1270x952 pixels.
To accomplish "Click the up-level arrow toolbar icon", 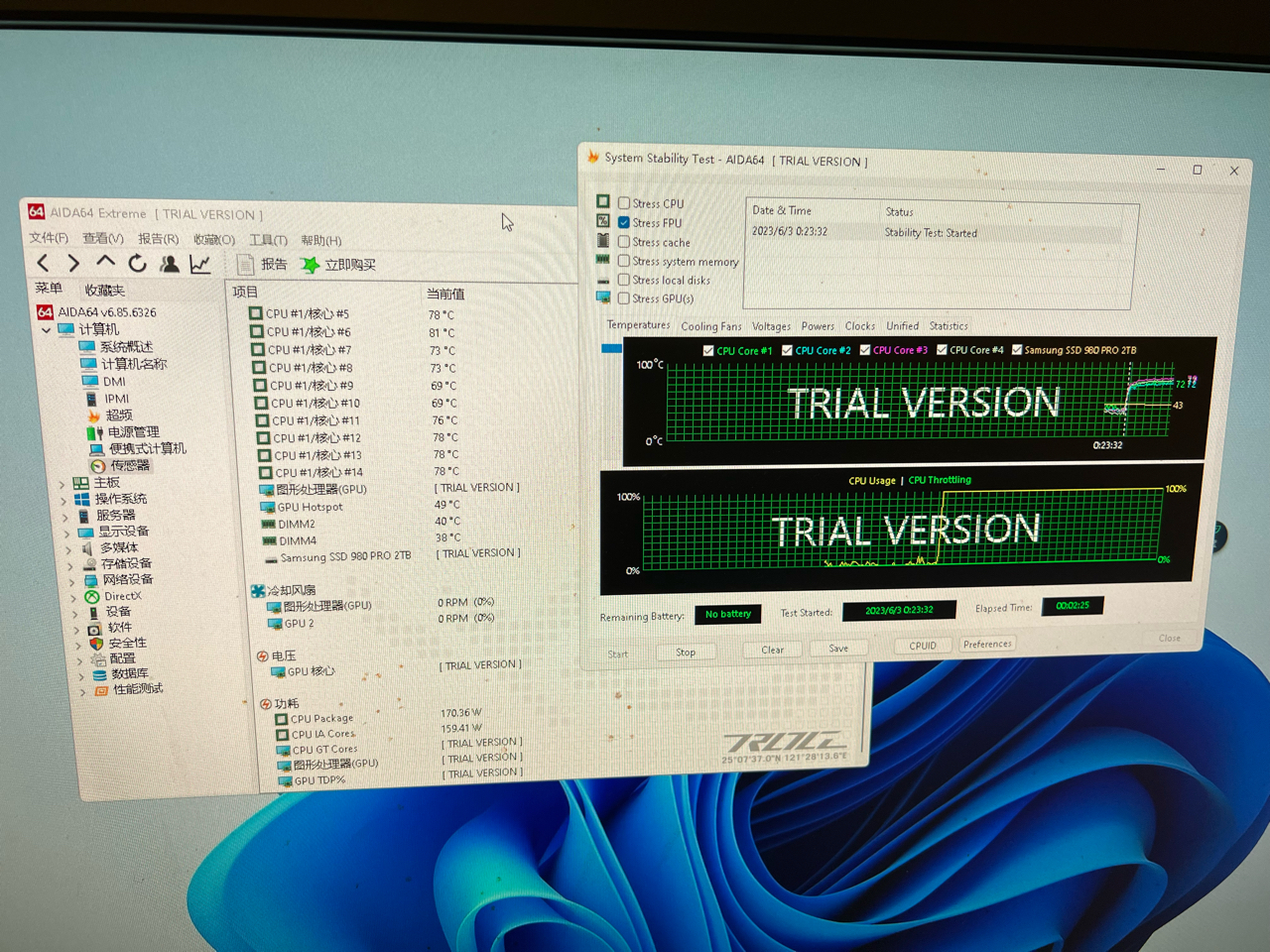I will (x=105, y=262).
